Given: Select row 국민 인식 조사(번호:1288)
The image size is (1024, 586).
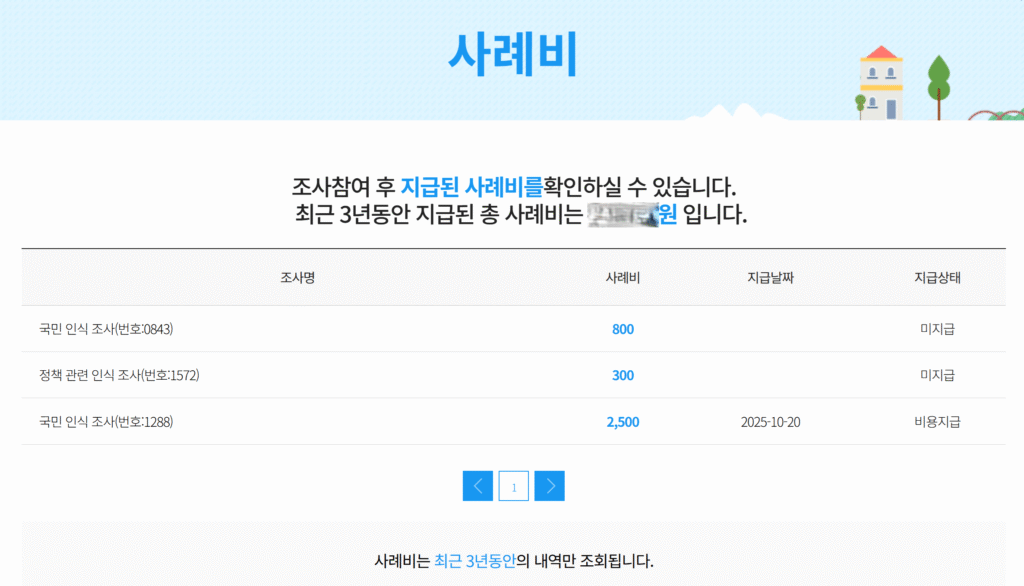Looking at the screenshot, I should click(x=513, y=421).
